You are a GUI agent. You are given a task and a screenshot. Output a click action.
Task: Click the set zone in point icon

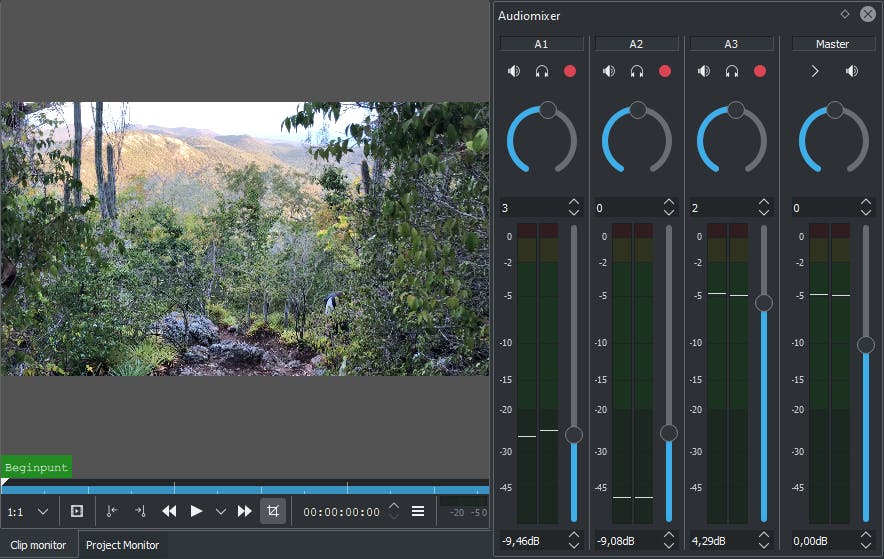(x=112, y=511)
